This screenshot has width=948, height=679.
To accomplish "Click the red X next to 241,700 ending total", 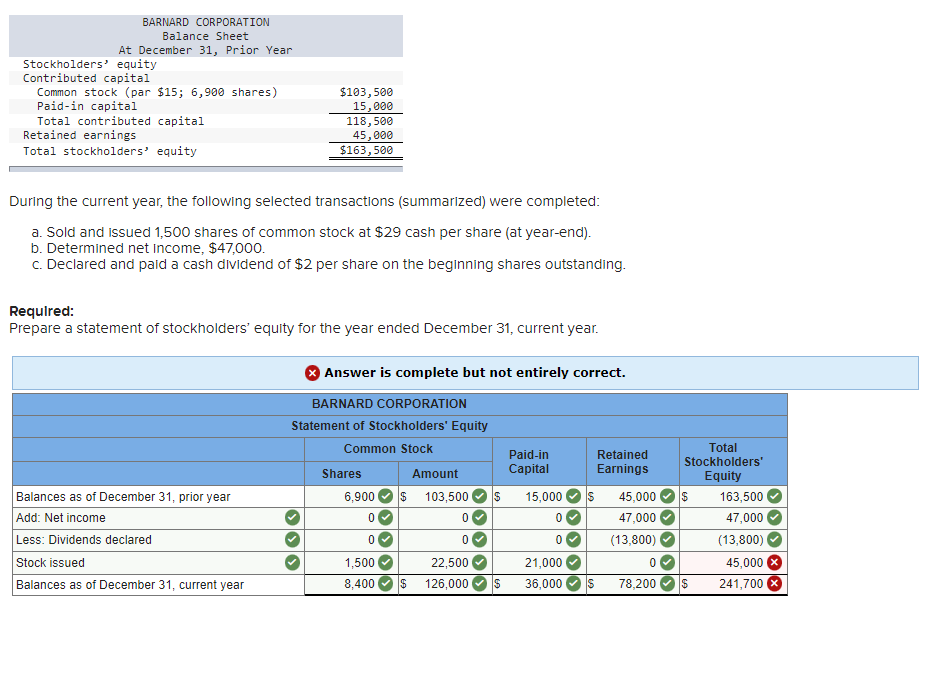I will 774,584.
